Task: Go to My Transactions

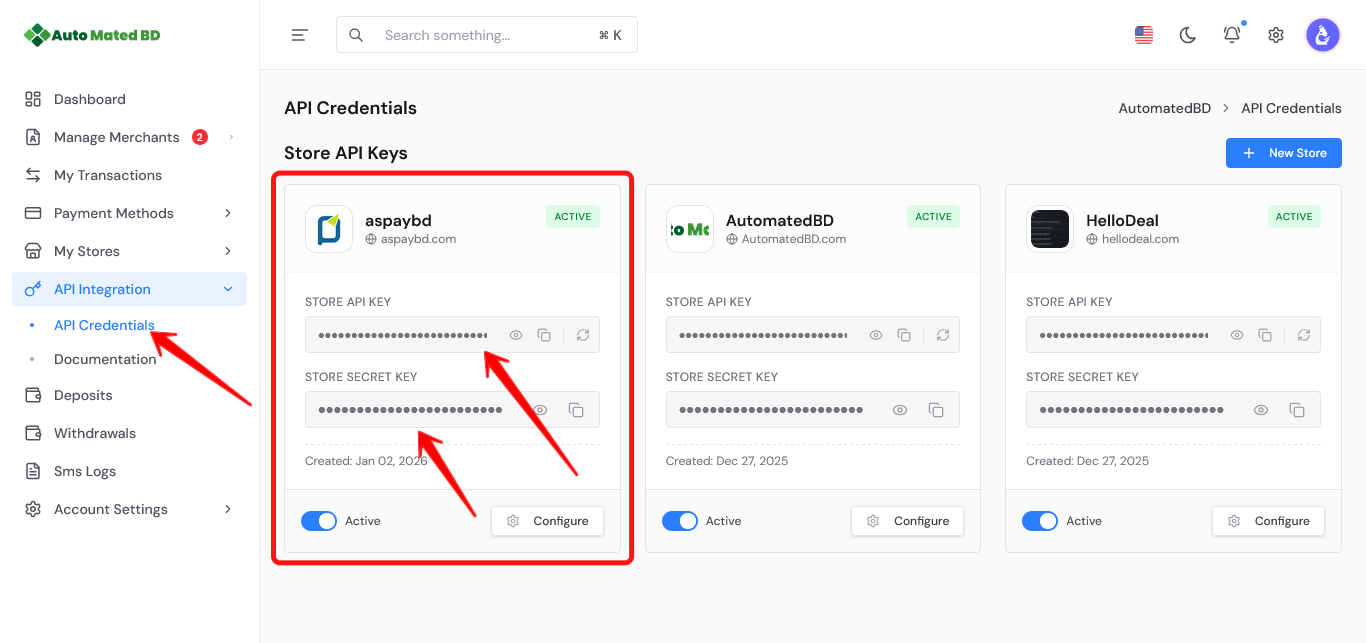Action: [x=108, y=175]
